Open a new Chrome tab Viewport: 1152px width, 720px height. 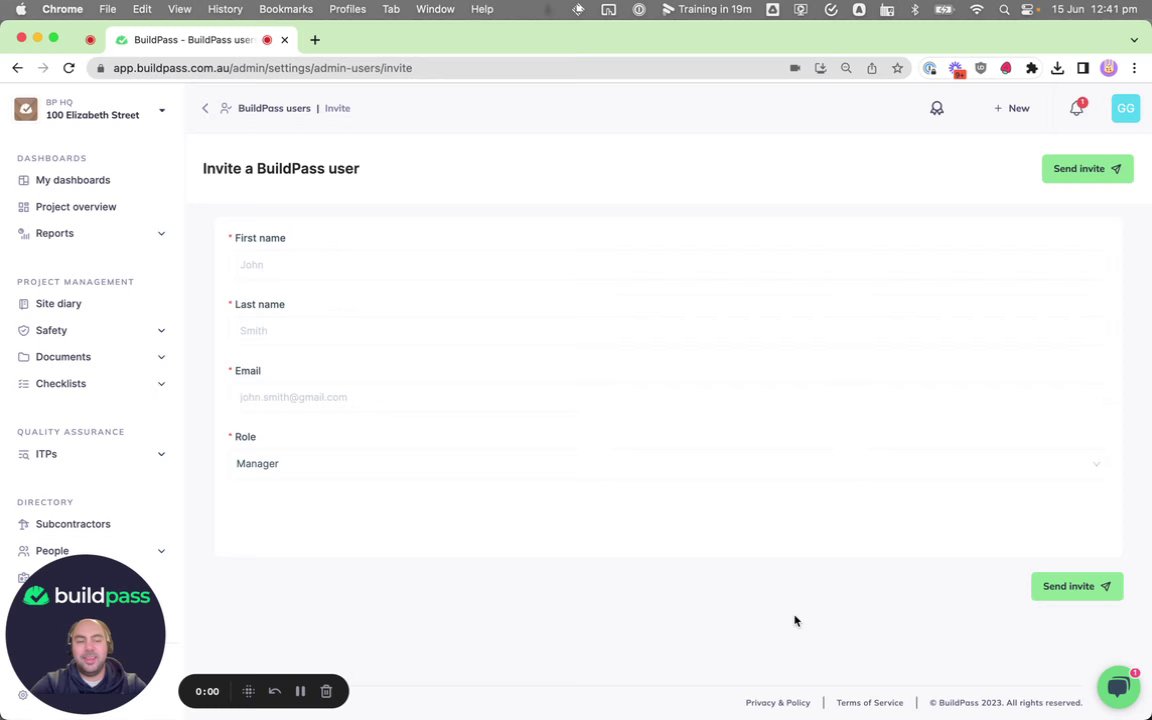click(x=315, y=40)
